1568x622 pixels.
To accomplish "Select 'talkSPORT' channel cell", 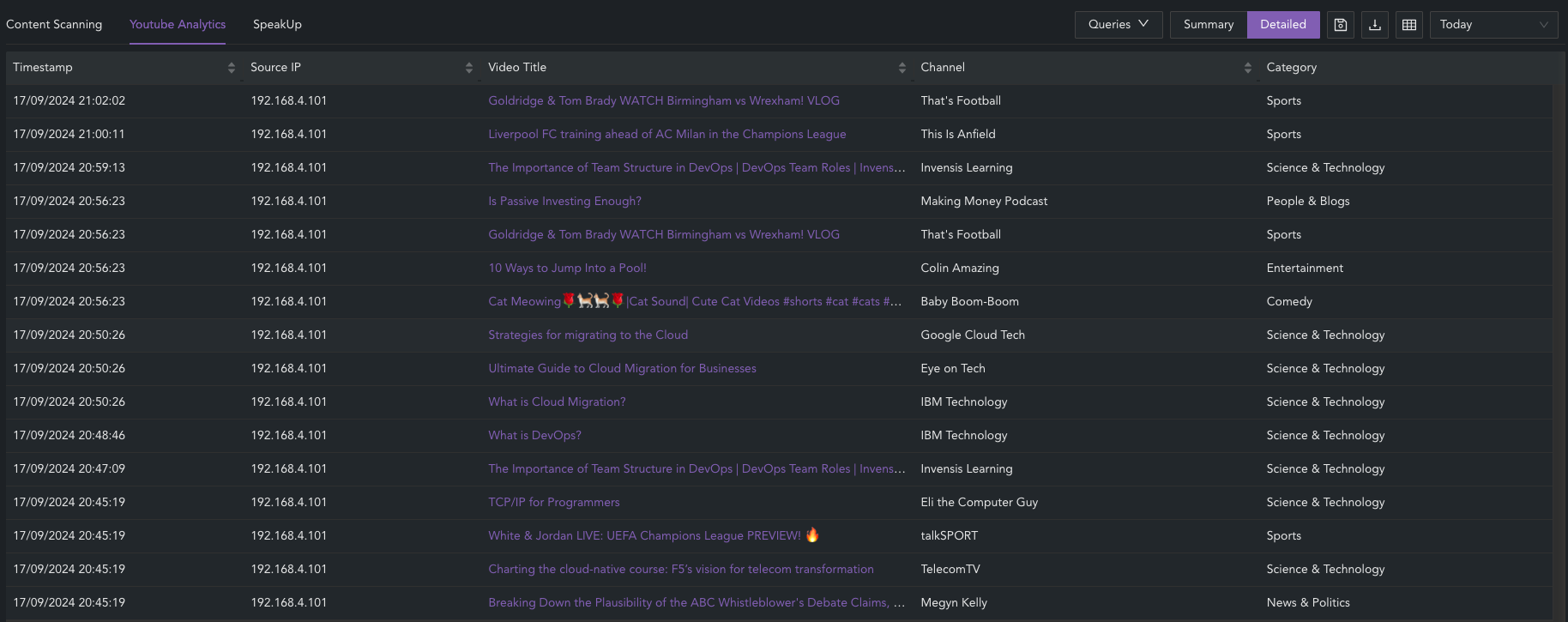I will tap(949, 535).
